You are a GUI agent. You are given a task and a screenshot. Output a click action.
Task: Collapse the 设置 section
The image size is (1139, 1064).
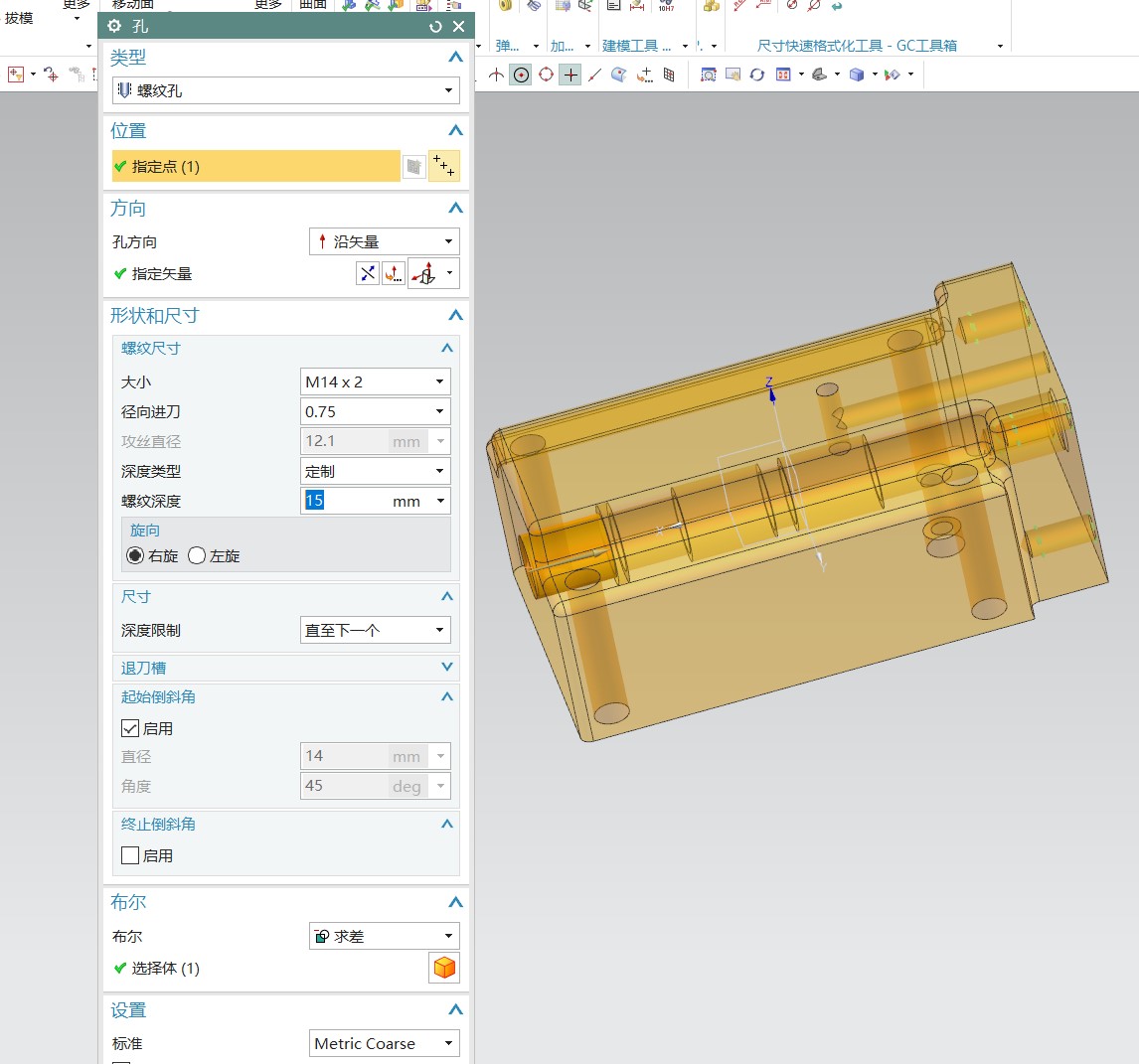(455, 1009)
